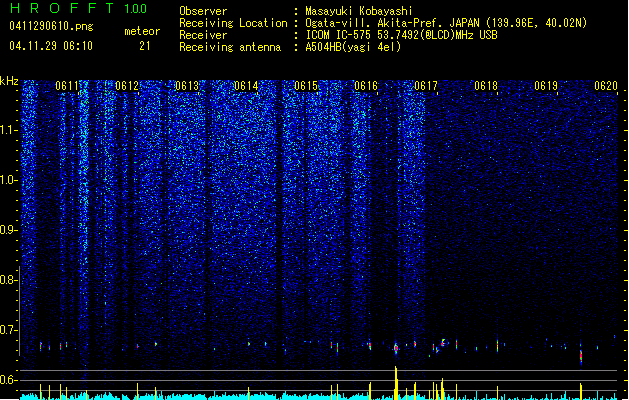Screen dimensions: 629x400
Task: Click the 0618 time marker
Action: pyautogui.click(x=486, y=86)
